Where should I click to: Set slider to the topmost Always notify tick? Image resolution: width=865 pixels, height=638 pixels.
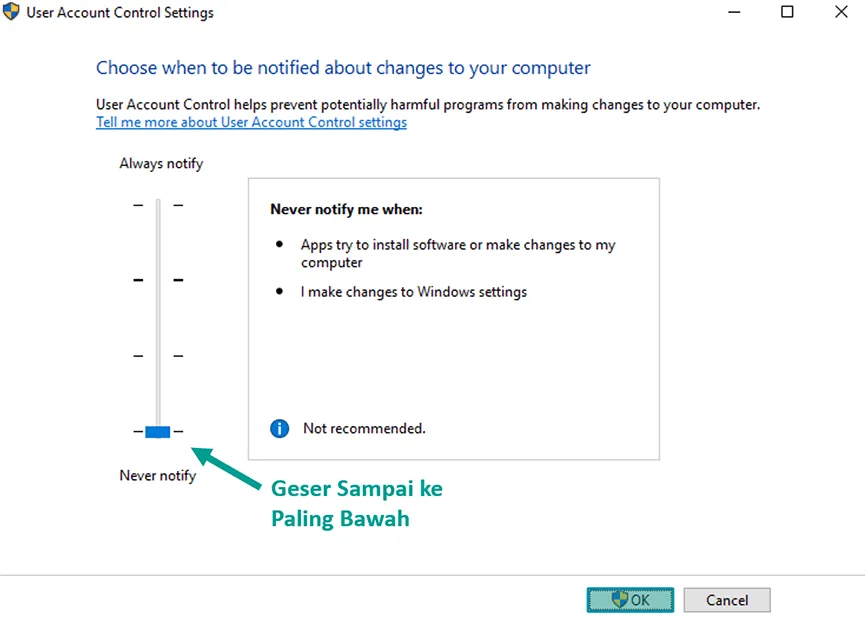pos(158,205)
